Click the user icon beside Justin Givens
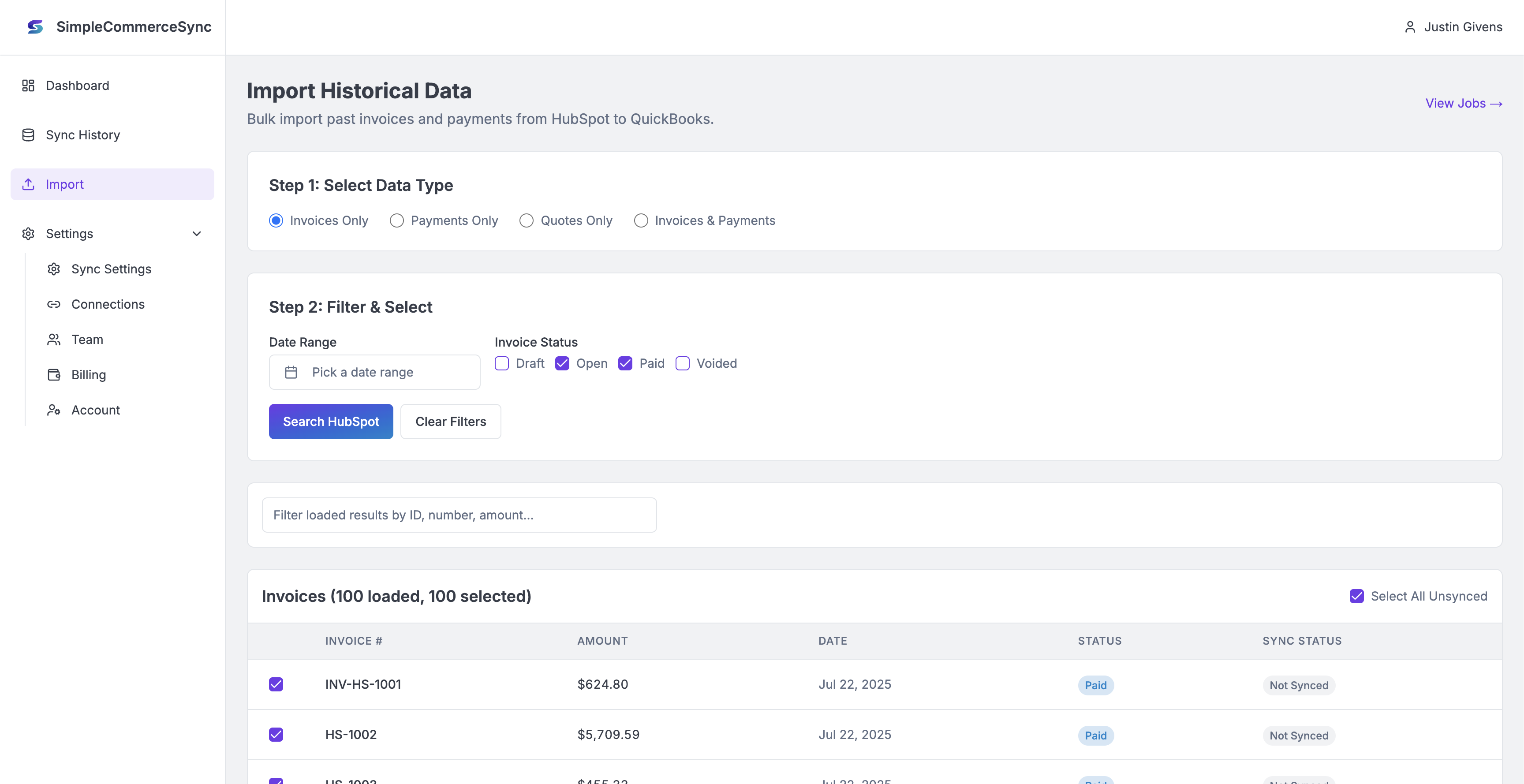1524x784 pixels. click(x=1409, y=26)
